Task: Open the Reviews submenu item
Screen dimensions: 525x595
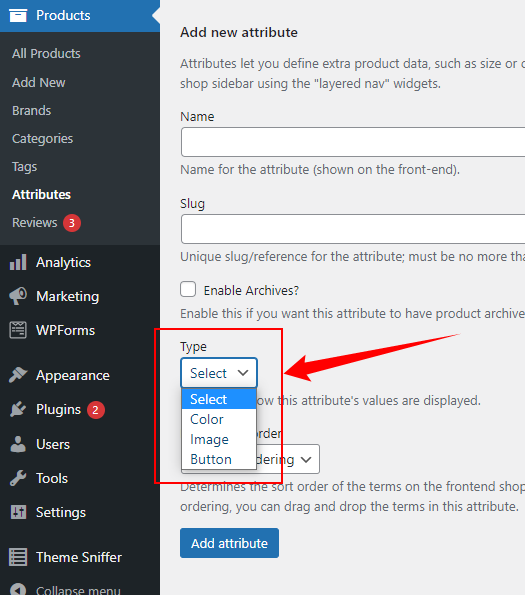Action: (x=35, y=222)
